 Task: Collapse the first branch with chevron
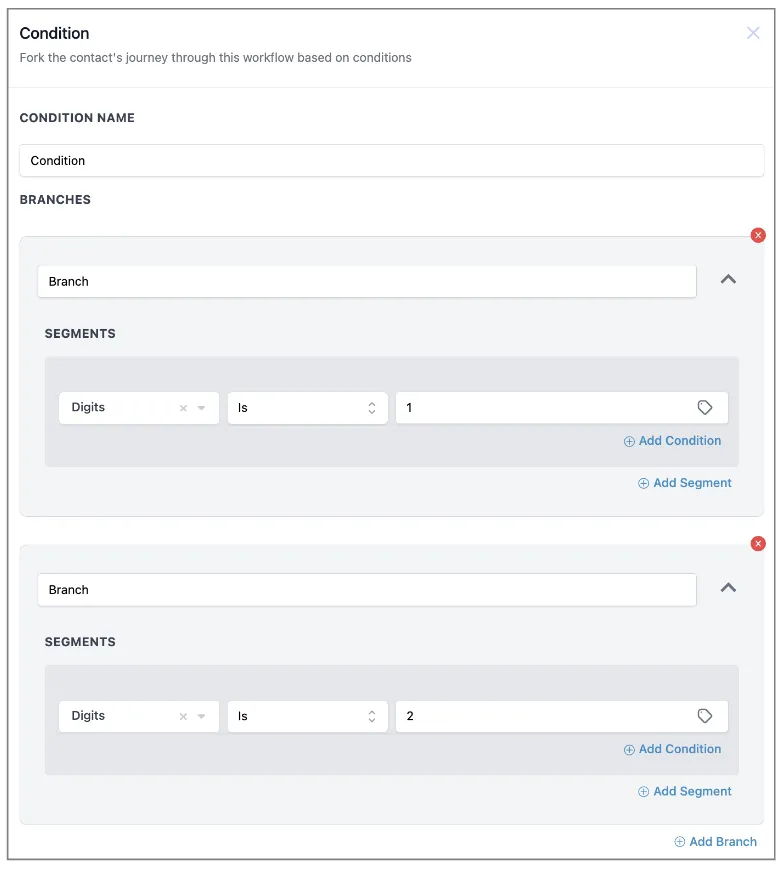click(728, 280)
